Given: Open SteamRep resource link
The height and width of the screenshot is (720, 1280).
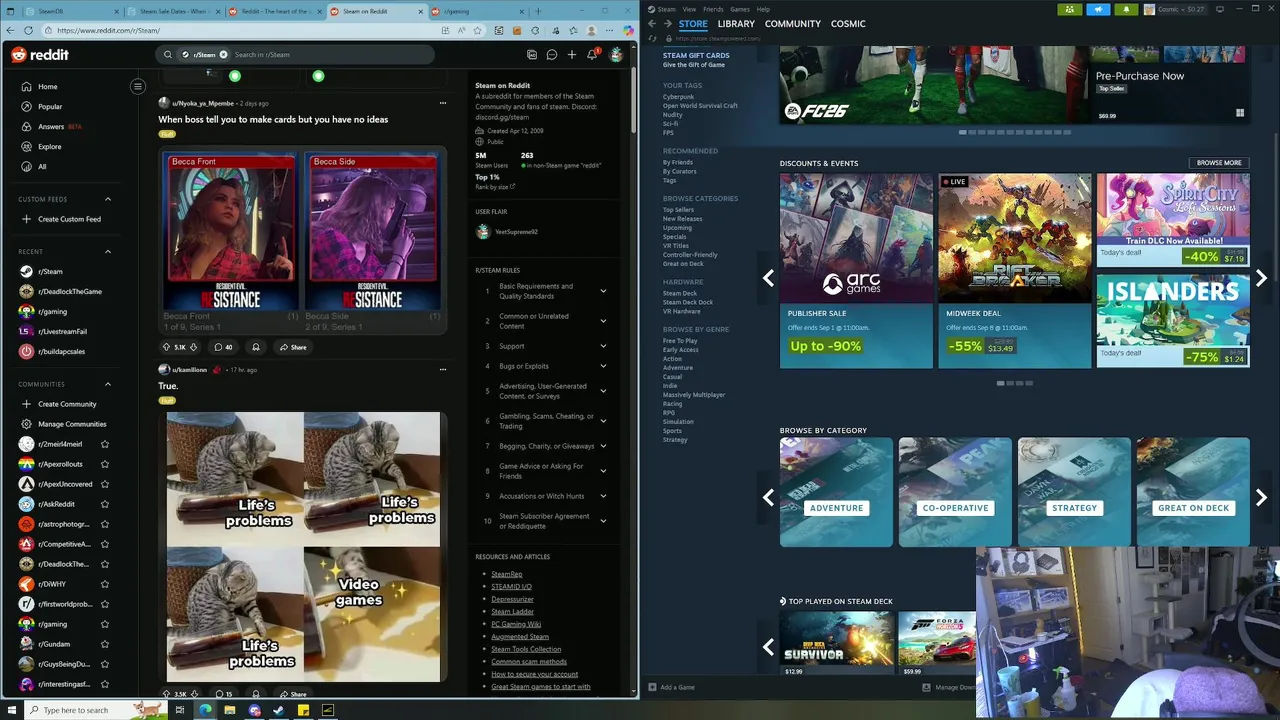Looking at the screenshot, I should click(507, 574).
